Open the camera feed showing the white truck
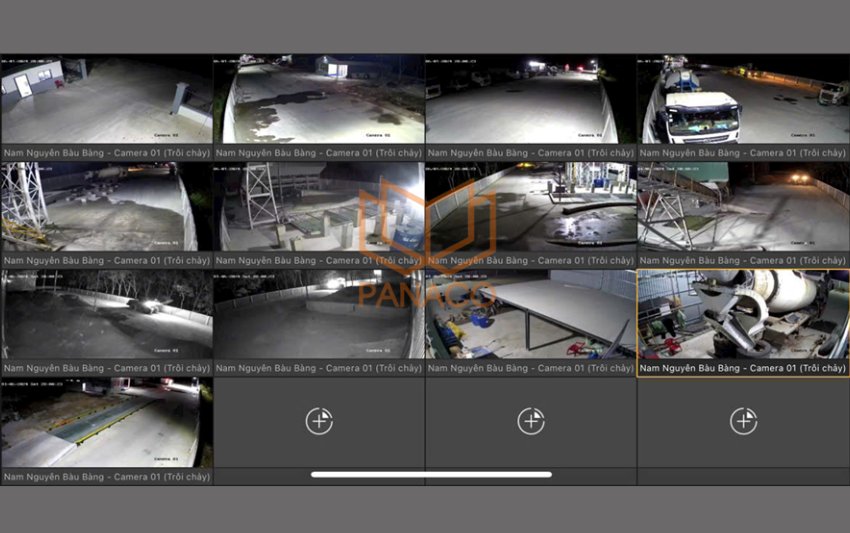Viewport: 850px width, 533px height. click(x=742, y=100)
